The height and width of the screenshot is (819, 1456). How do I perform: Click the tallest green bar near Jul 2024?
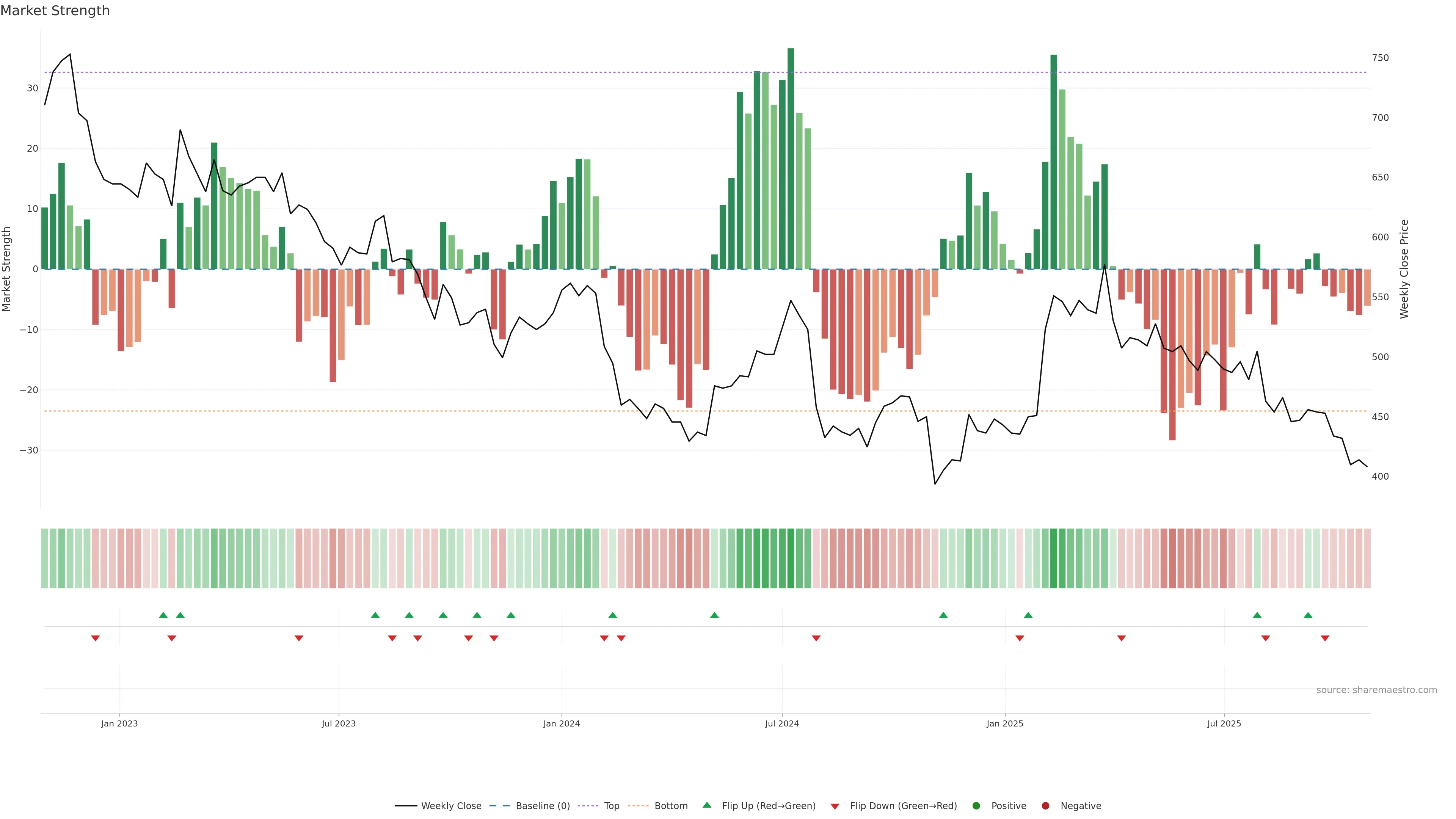pyautogui.click(x=791, y=158)
